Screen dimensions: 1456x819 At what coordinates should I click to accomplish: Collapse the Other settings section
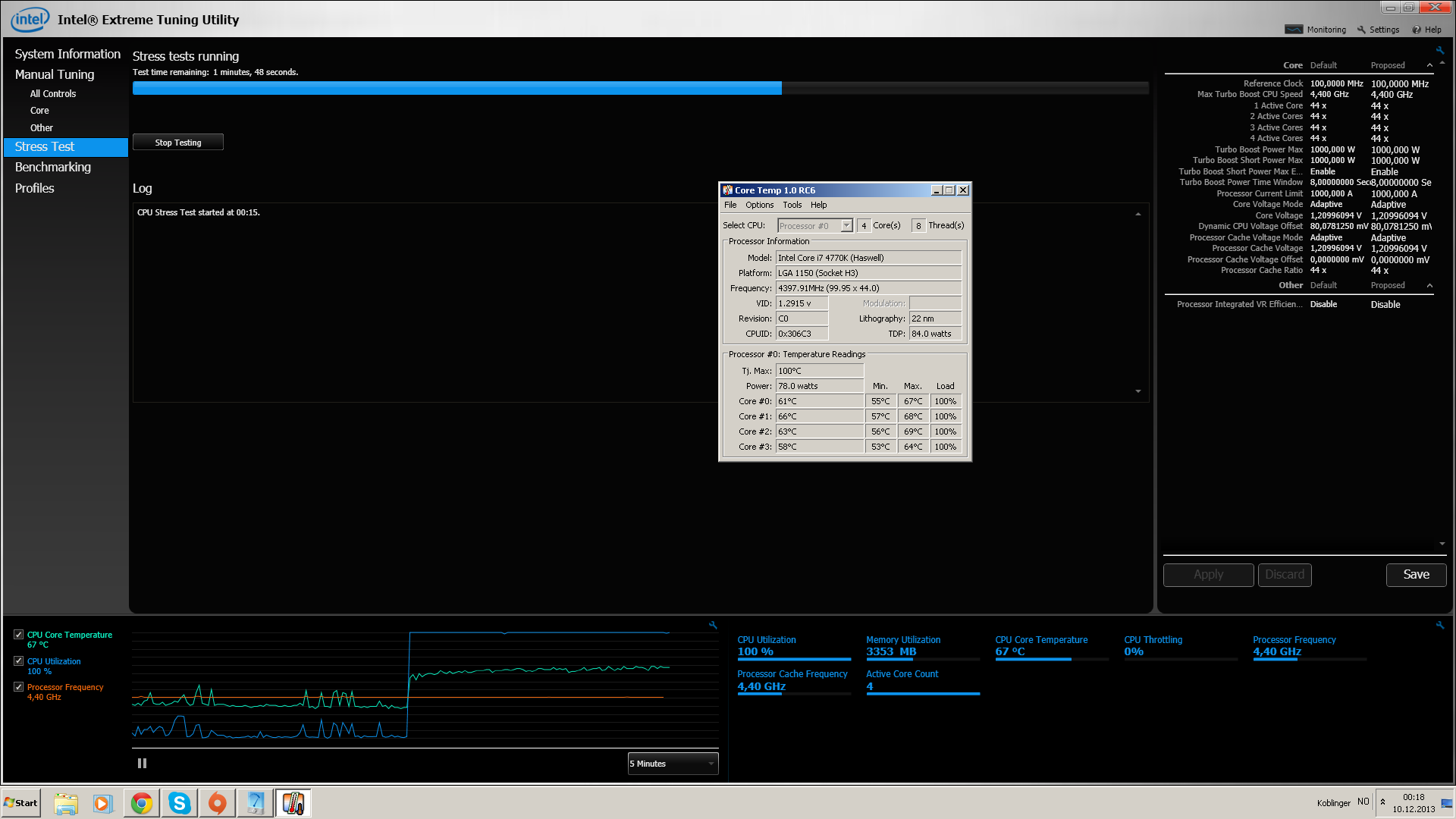point(1429,285)
